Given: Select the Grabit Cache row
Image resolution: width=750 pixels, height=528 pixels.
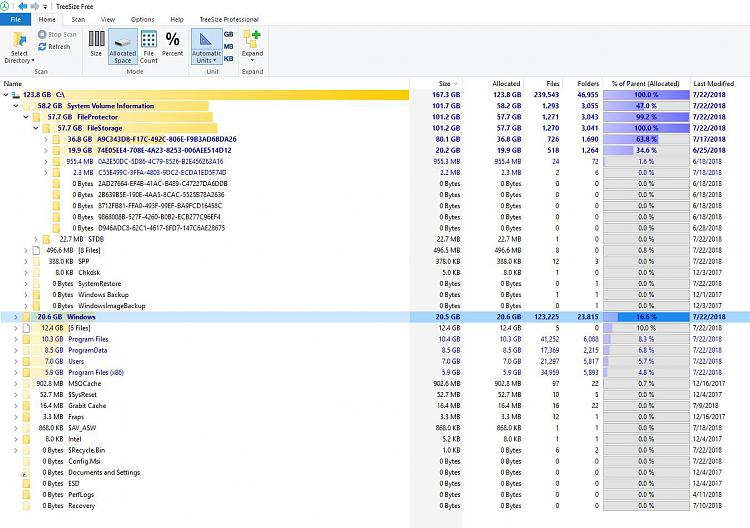Looking at the screenshot, I should point(375,406).
